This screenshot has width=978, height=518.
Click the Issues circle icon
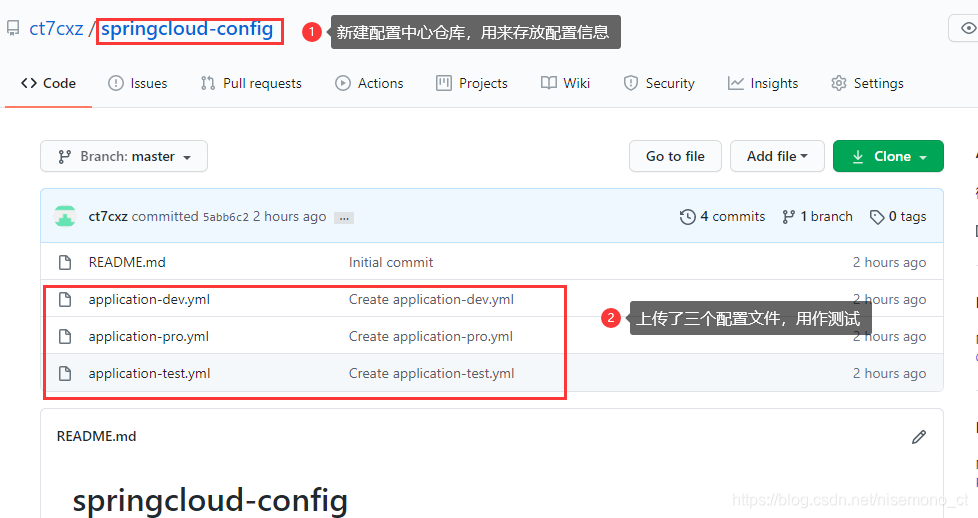click(x=115, y=83)
